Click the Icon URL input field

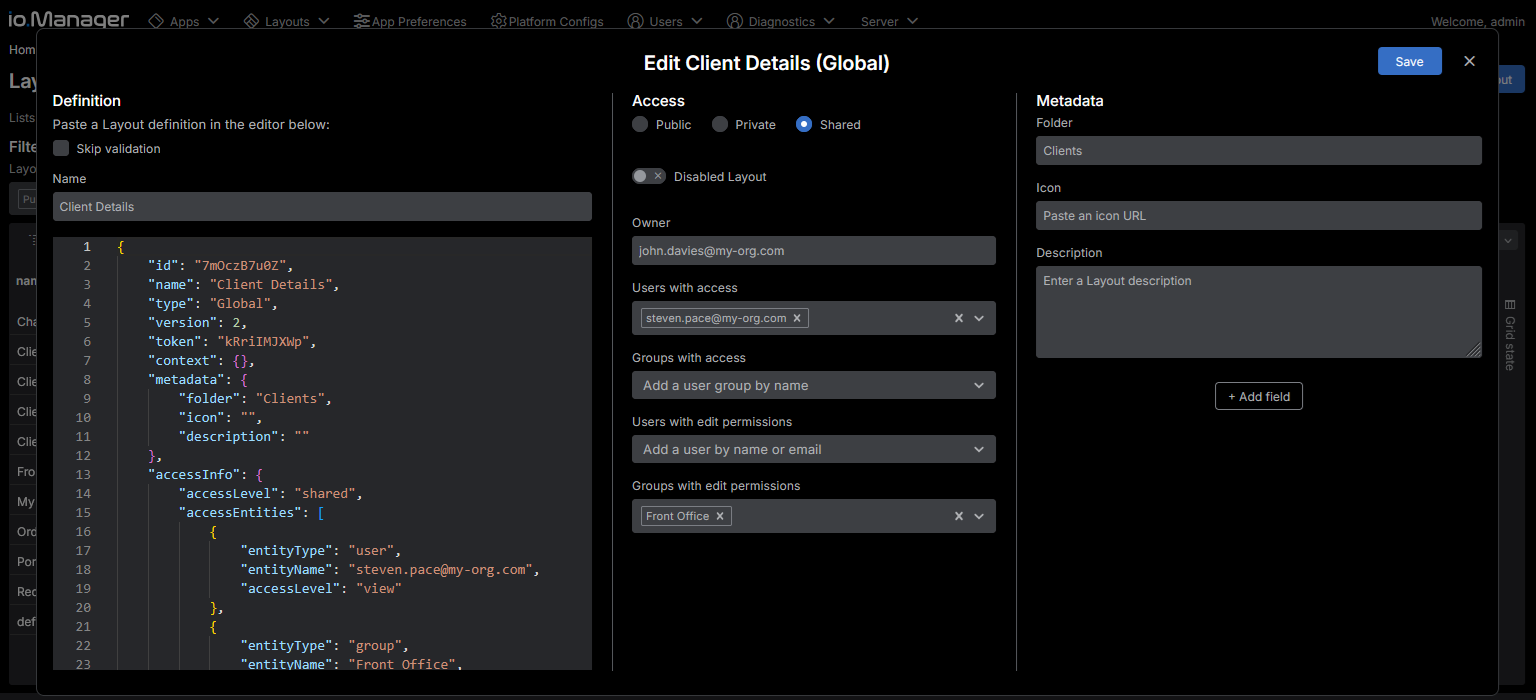pos(1259,215)
